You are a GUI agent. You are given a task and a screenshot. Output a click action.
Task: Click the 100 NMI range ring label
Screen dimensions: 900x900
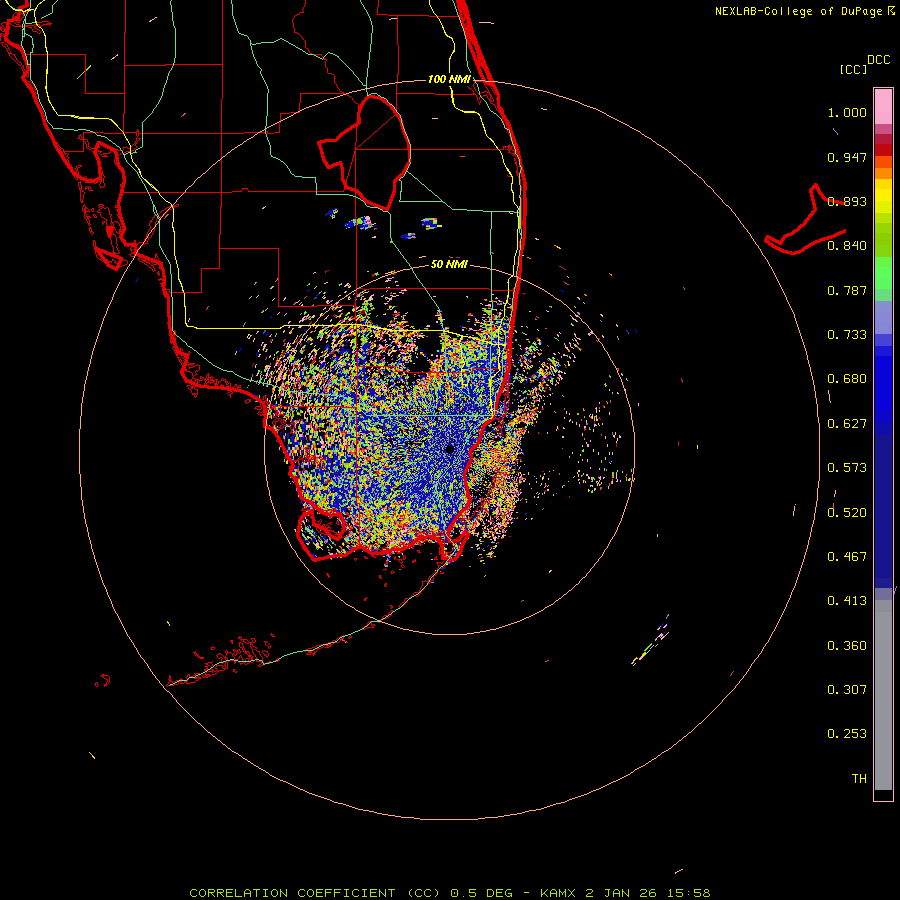coord(449,79)
